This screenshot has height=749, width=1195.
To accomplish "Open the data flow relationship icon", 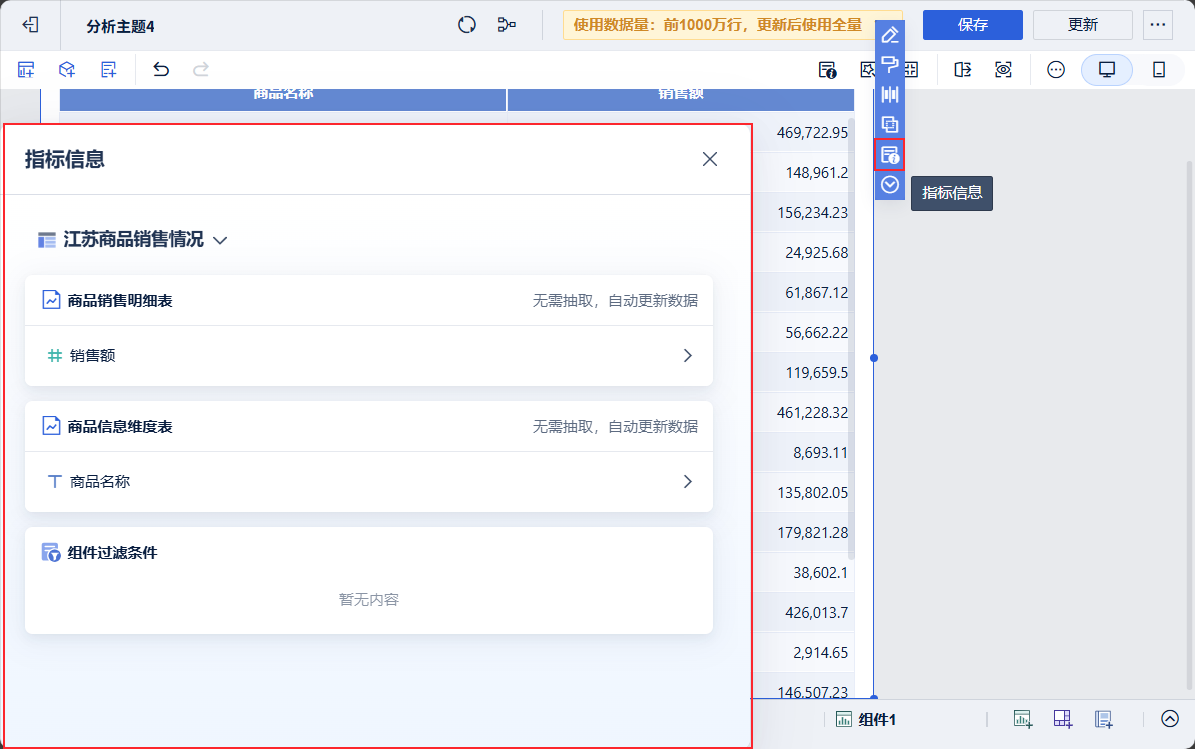I will [506, 25].
